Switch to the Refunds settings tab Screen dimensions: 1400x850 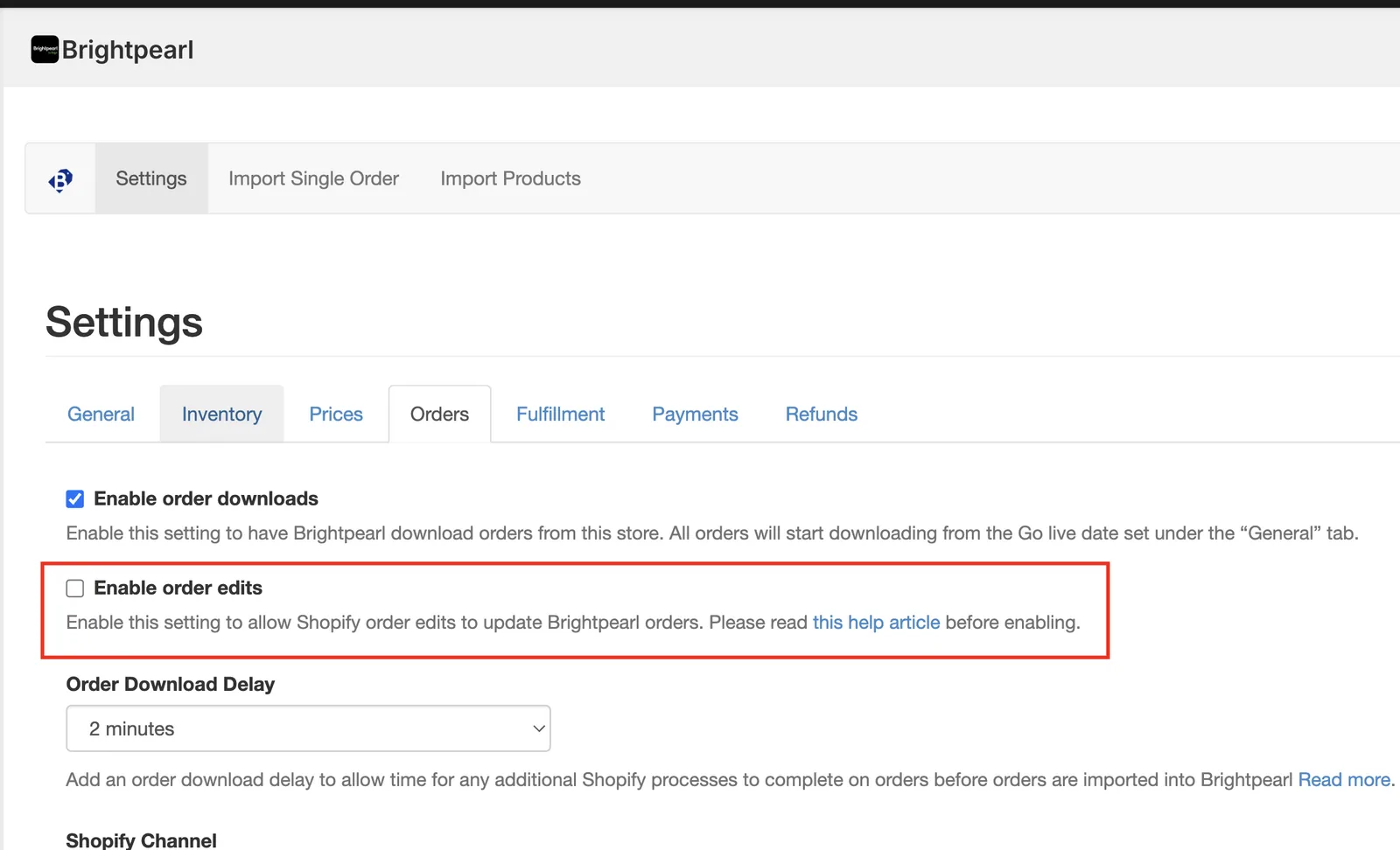[x=821, y=415]
